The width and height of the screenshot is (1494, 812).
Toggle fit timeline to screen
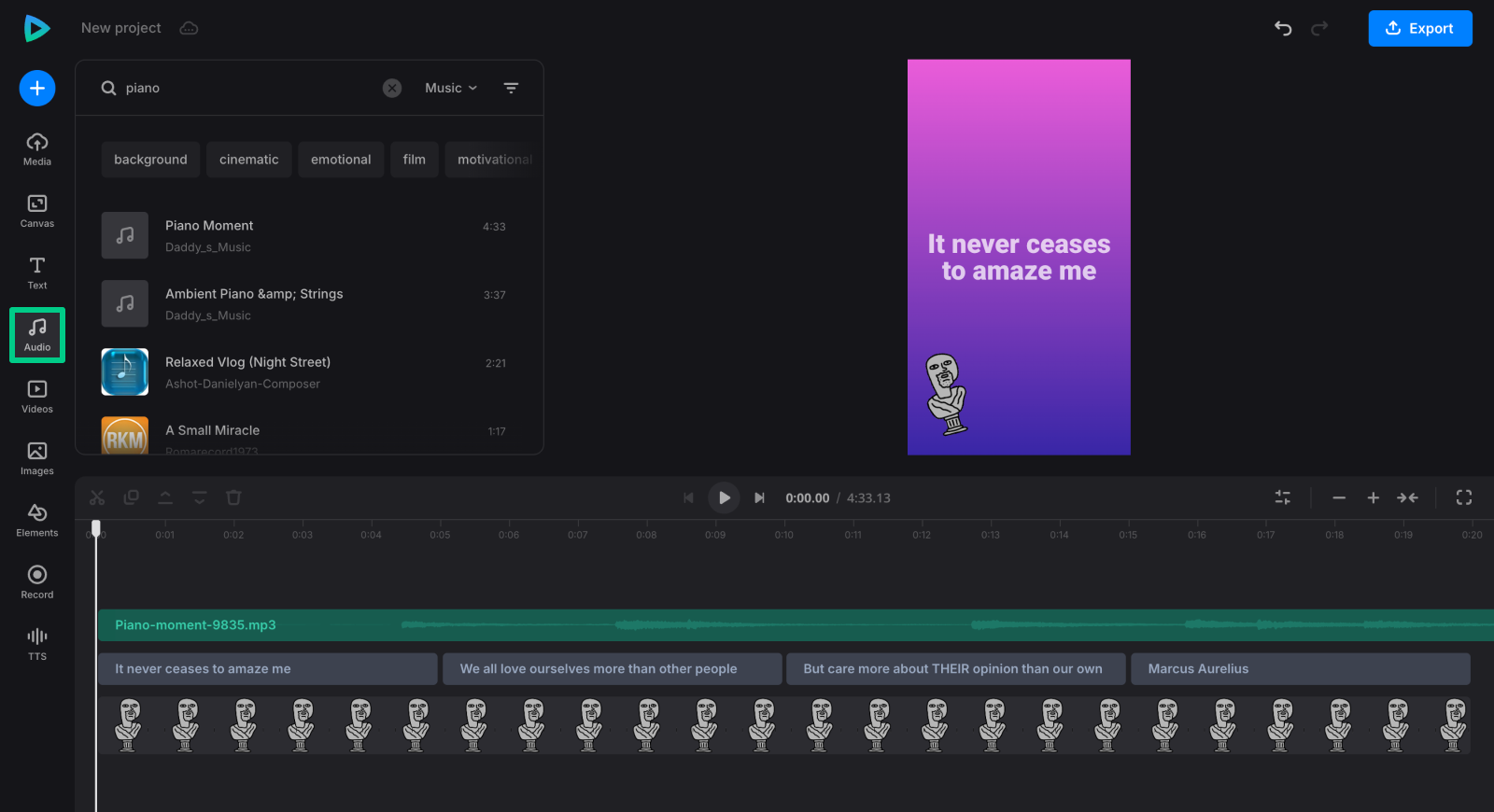1407,497
